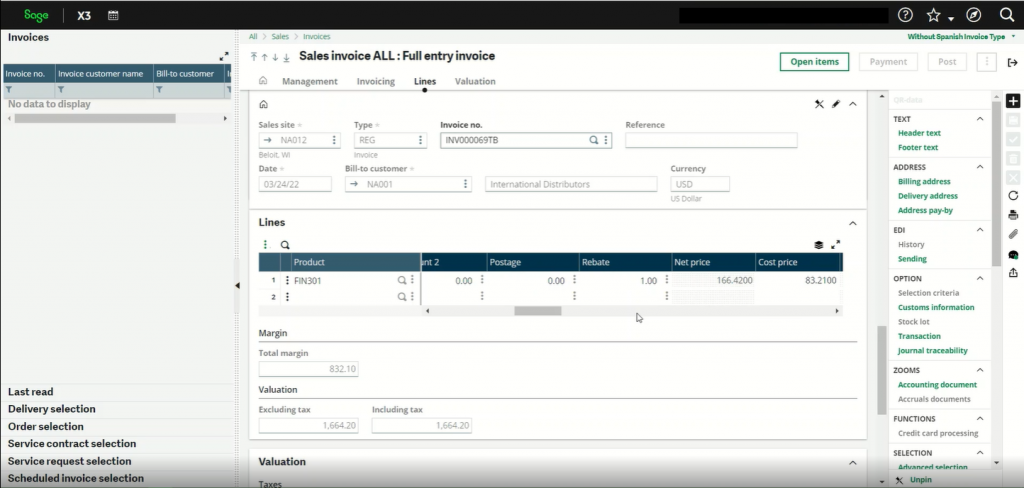Click the main page vertical scrollbar thumb
Screen dimensions: 1024x488
pyautogui.click(x=882, y=369)
